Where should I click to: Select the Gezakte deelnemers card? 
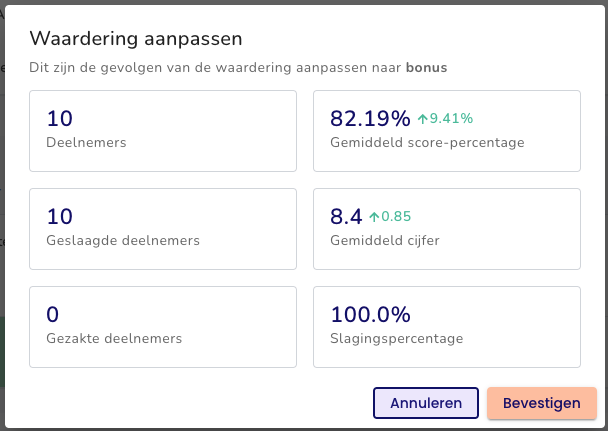pyautogui.click(x=163, y=327)
